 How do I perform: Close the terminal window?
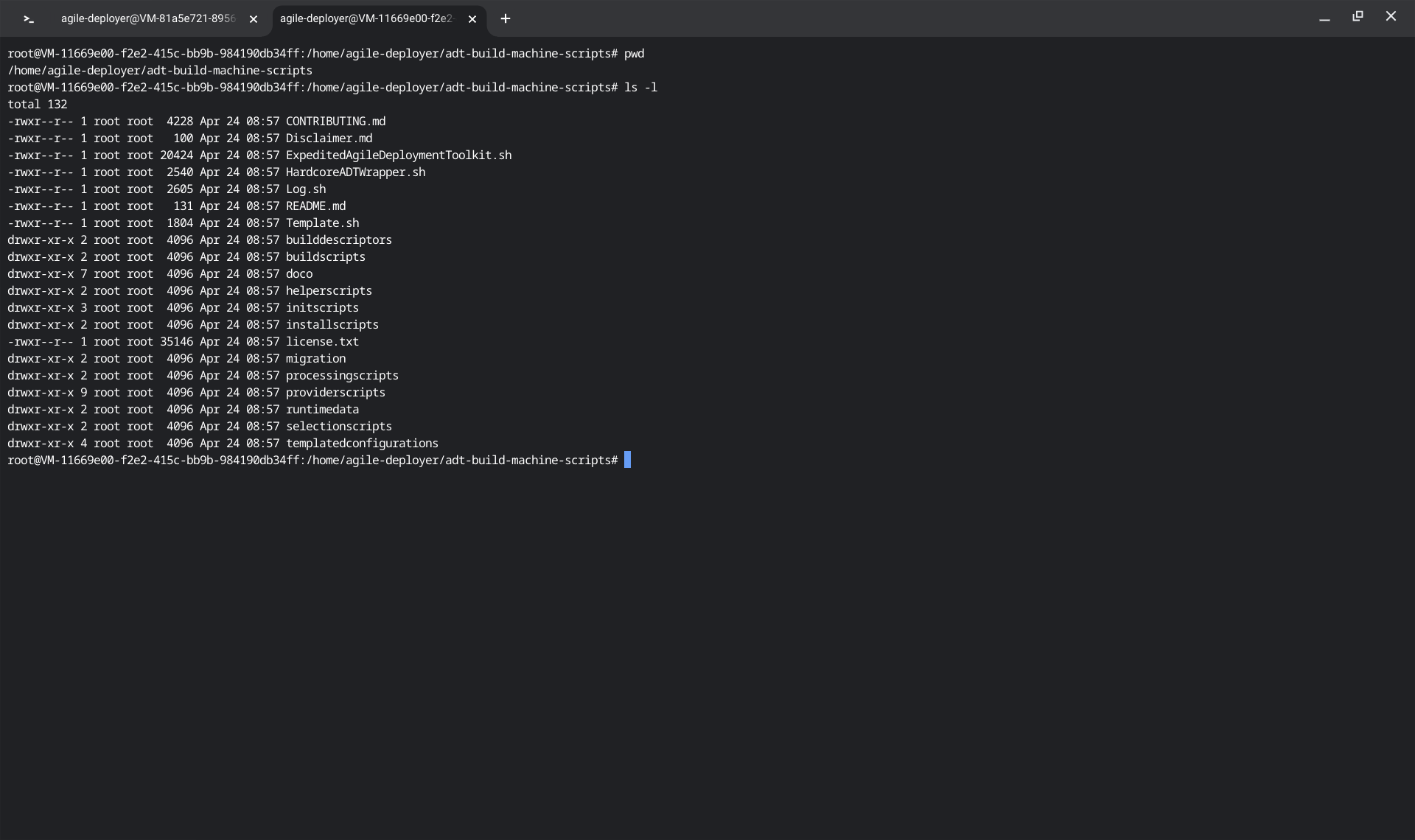(x=1391, y=16)
